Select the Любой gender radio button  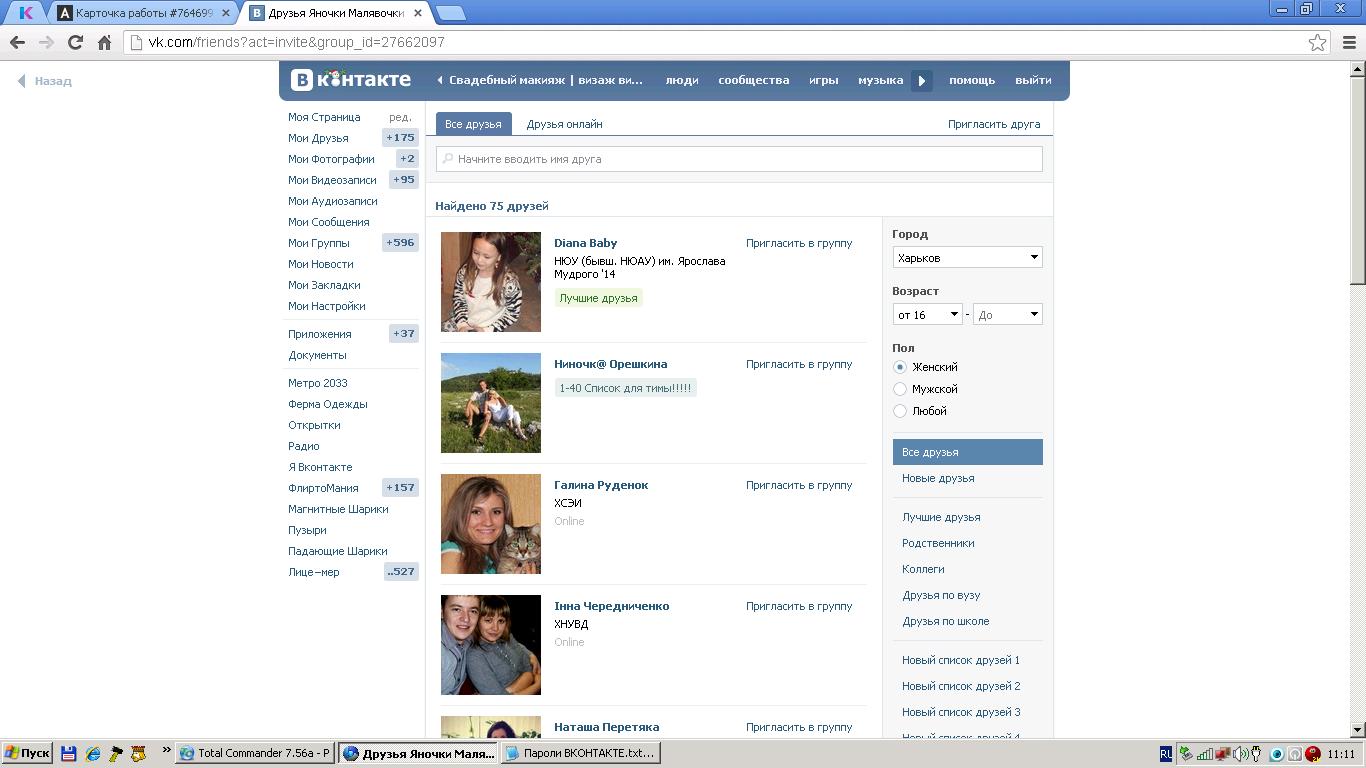tap(900, 411)
